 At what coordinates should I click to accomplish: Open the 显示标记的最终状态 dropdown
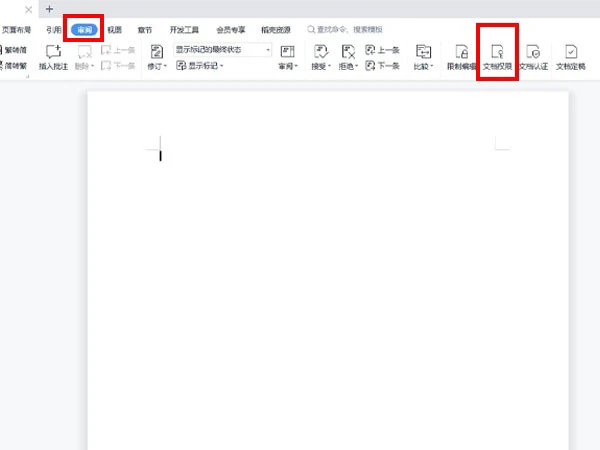[x=222, y=50]
